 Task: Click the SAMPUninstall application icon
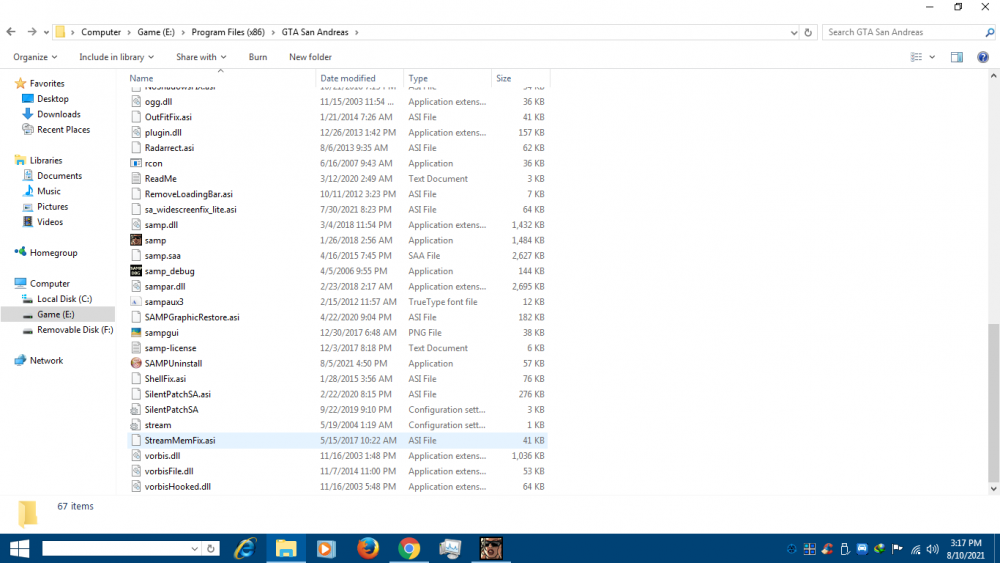pos(136,363)
